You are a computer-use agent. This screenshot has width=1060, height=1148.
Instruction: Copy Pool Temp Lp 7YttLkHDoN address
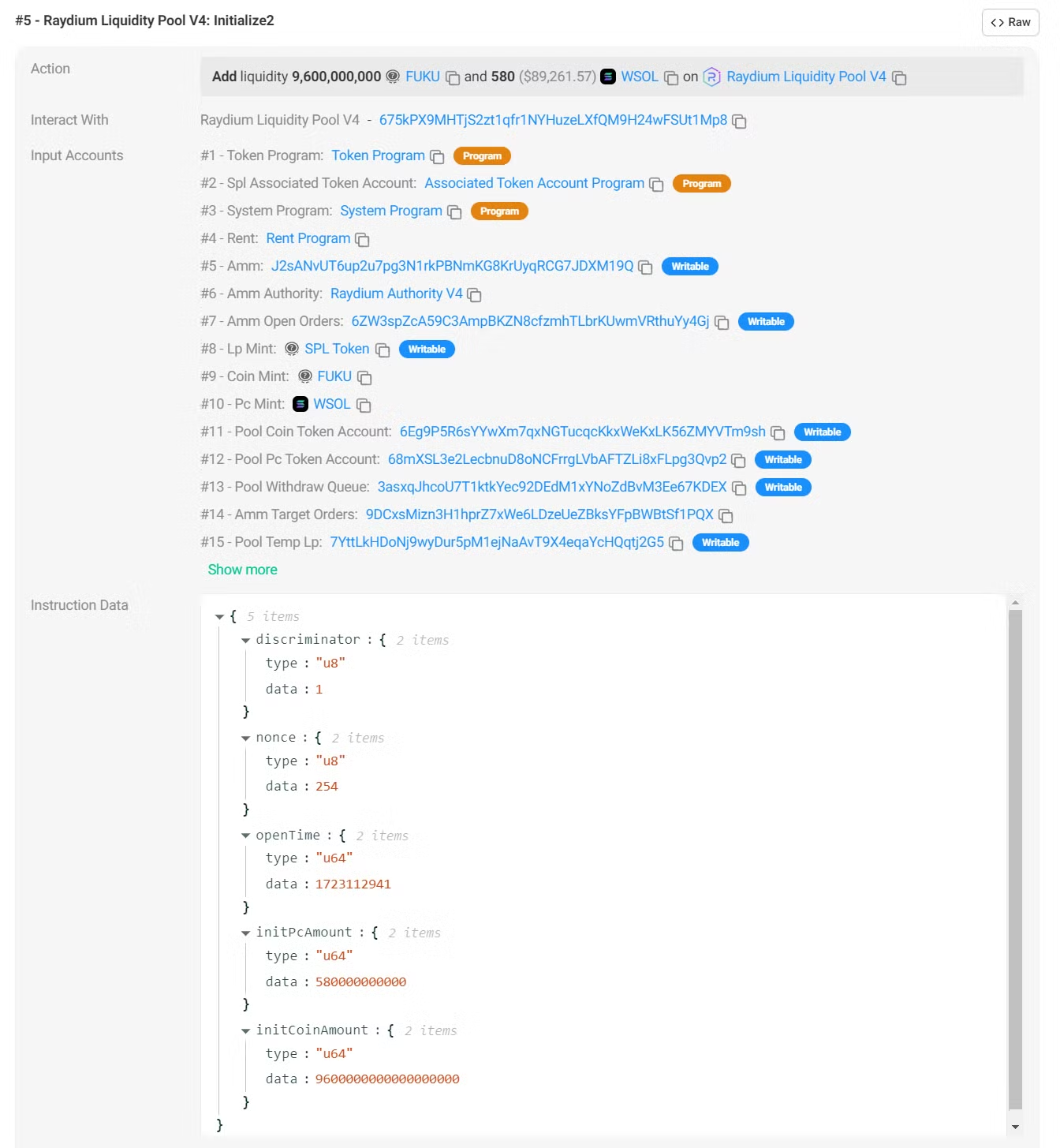(676, 544)
